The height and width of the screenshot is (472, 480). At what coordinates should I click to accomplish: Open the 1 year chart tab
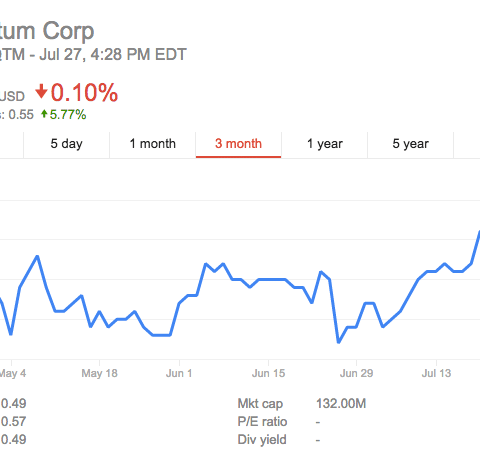tap(324, 144)
